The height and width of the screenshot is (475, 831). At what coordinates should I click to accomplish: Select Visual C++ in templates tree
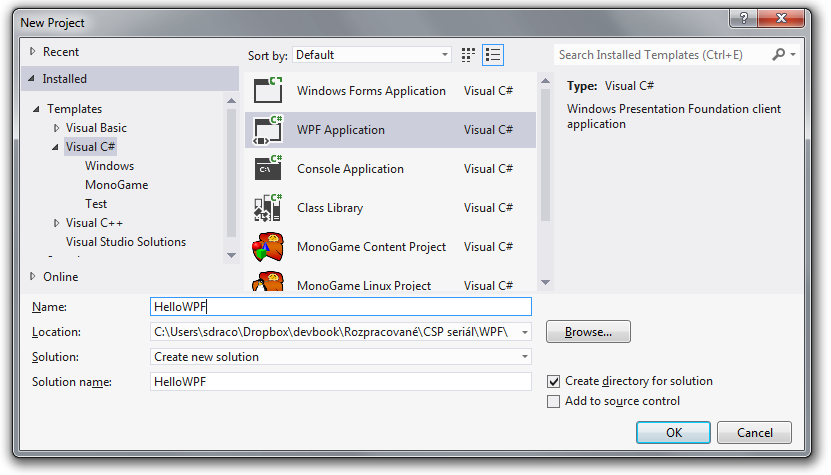(94, 223)
